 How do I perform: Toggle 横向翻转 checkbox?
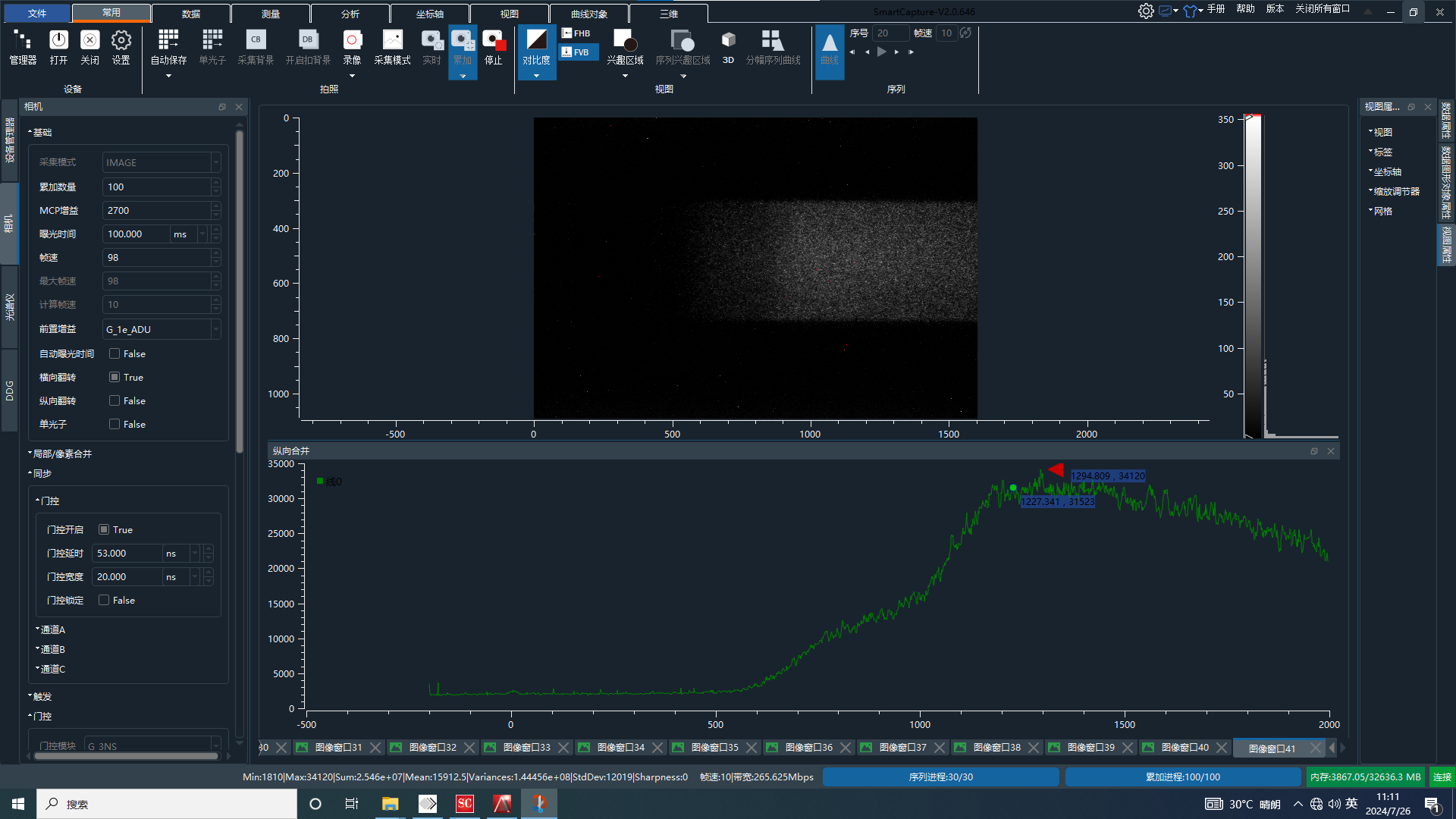point(115,377)
